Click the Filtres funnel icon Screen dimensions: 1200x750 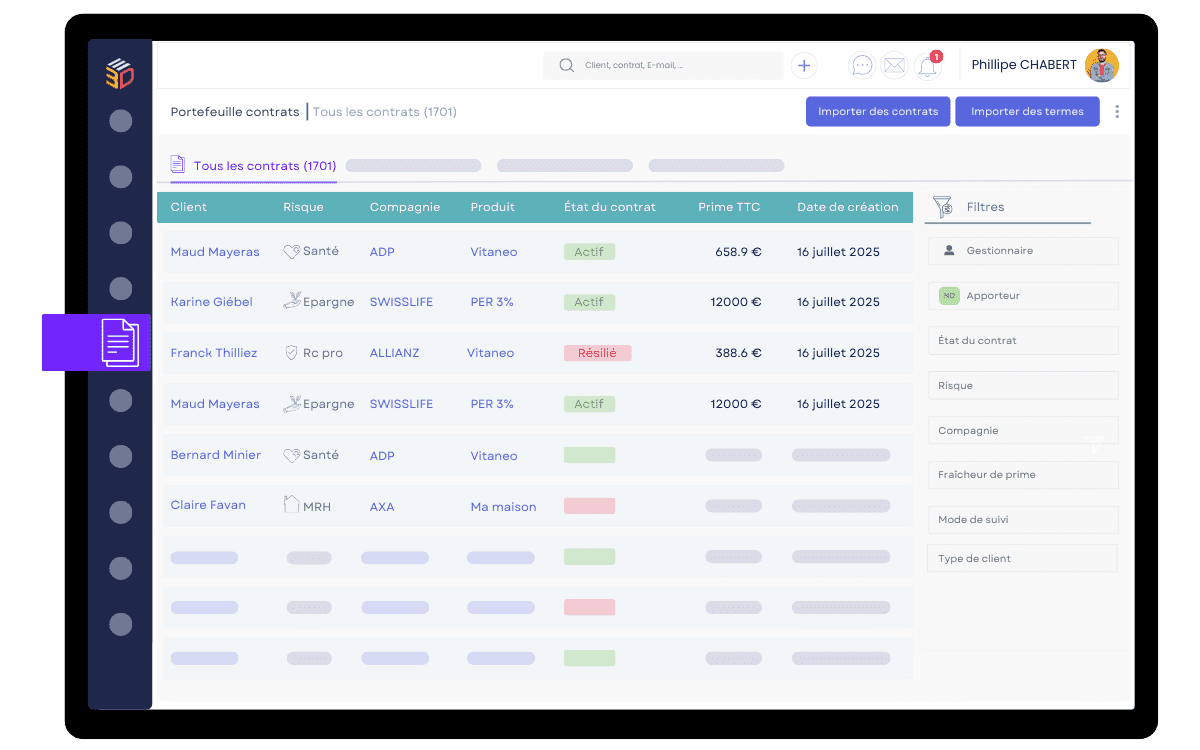942,207
